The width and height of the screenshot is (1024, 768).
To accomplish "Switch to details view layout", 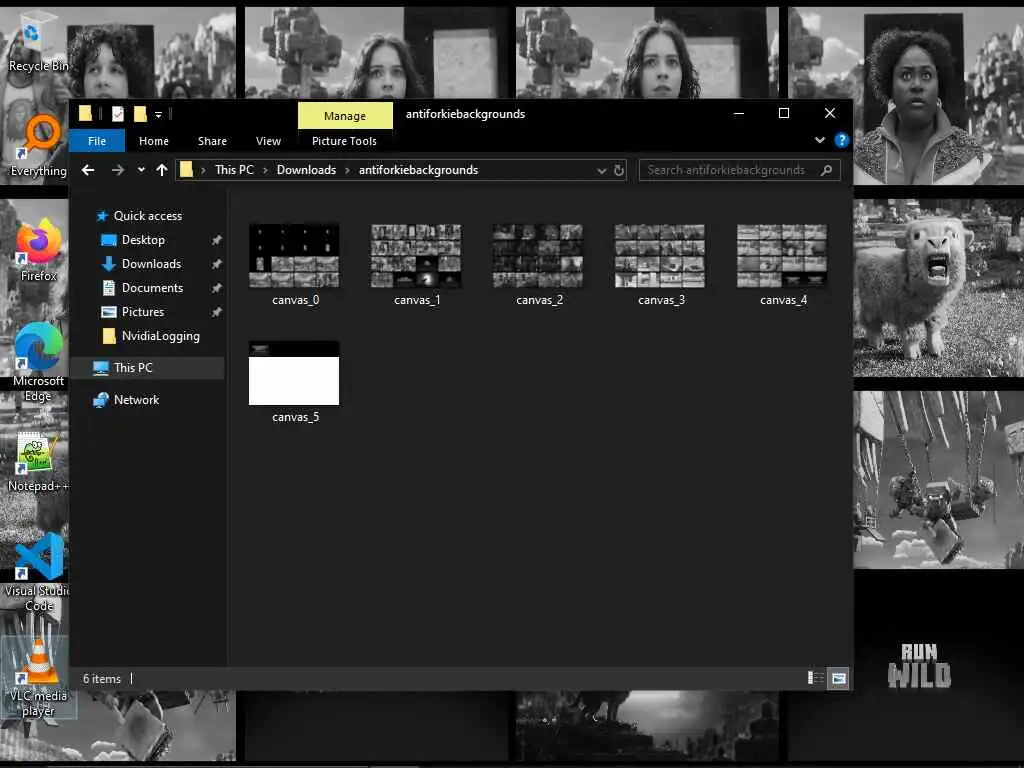I will 816,679.
